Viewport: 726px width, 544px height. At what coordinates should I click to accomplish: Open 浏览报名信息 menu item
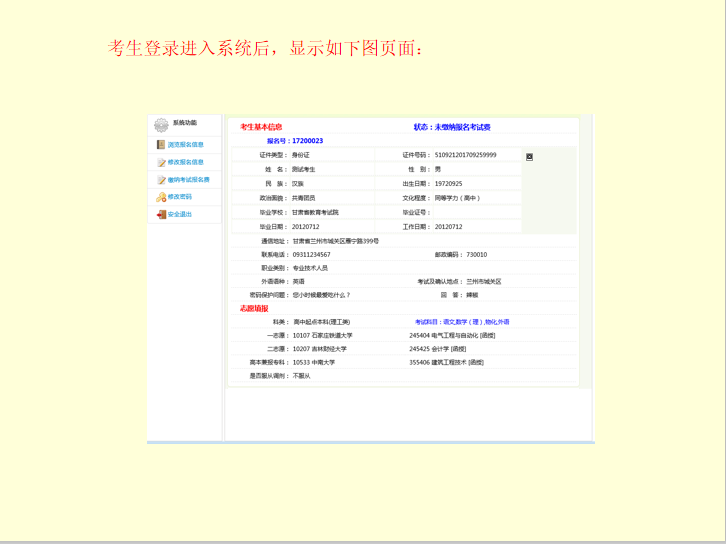pyautogui.click(x=186, y=145)
